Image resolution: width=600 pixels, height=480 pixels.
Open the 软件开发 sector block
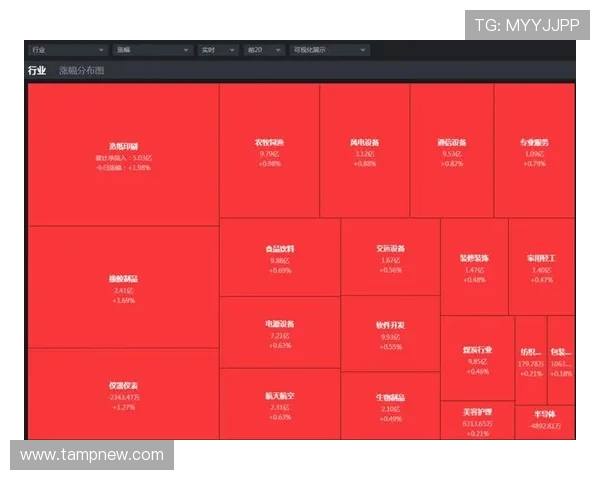(390, 333)
